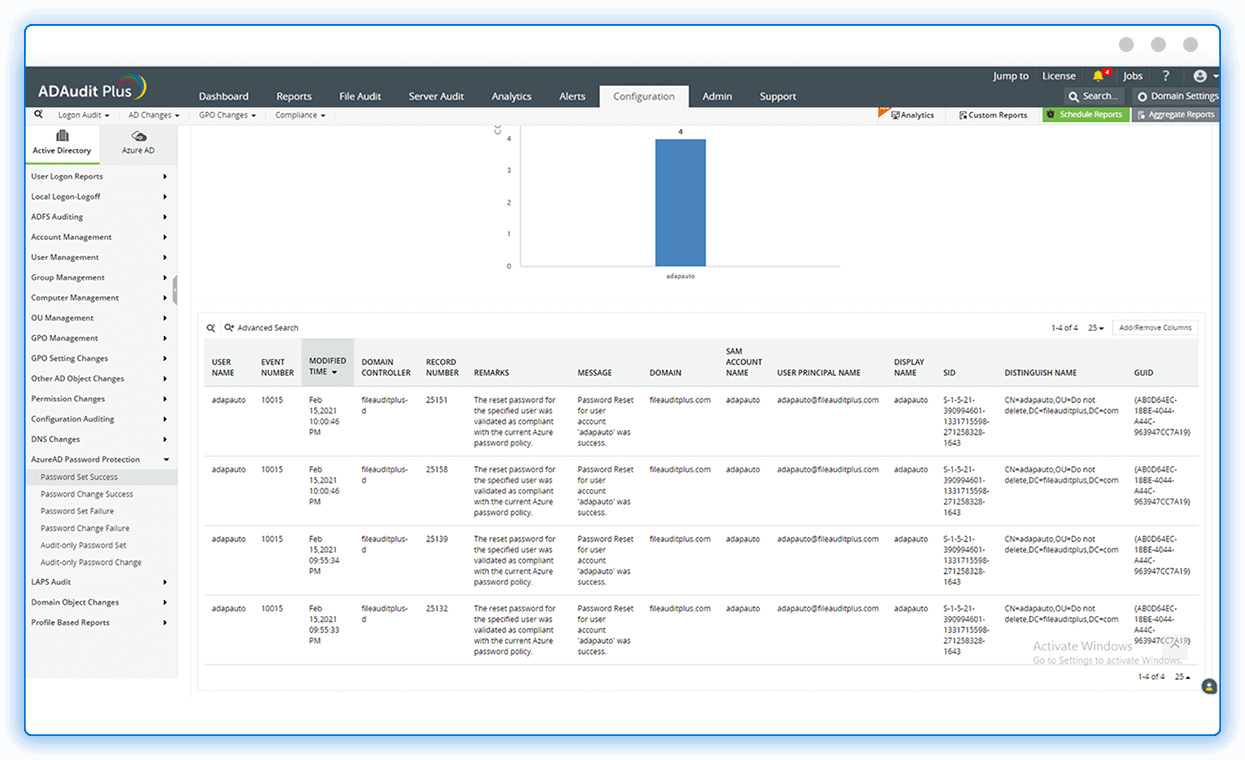The image size is (1245, 760).
Task: Open the GPO Changes dropdown
Action: [227, 115]
